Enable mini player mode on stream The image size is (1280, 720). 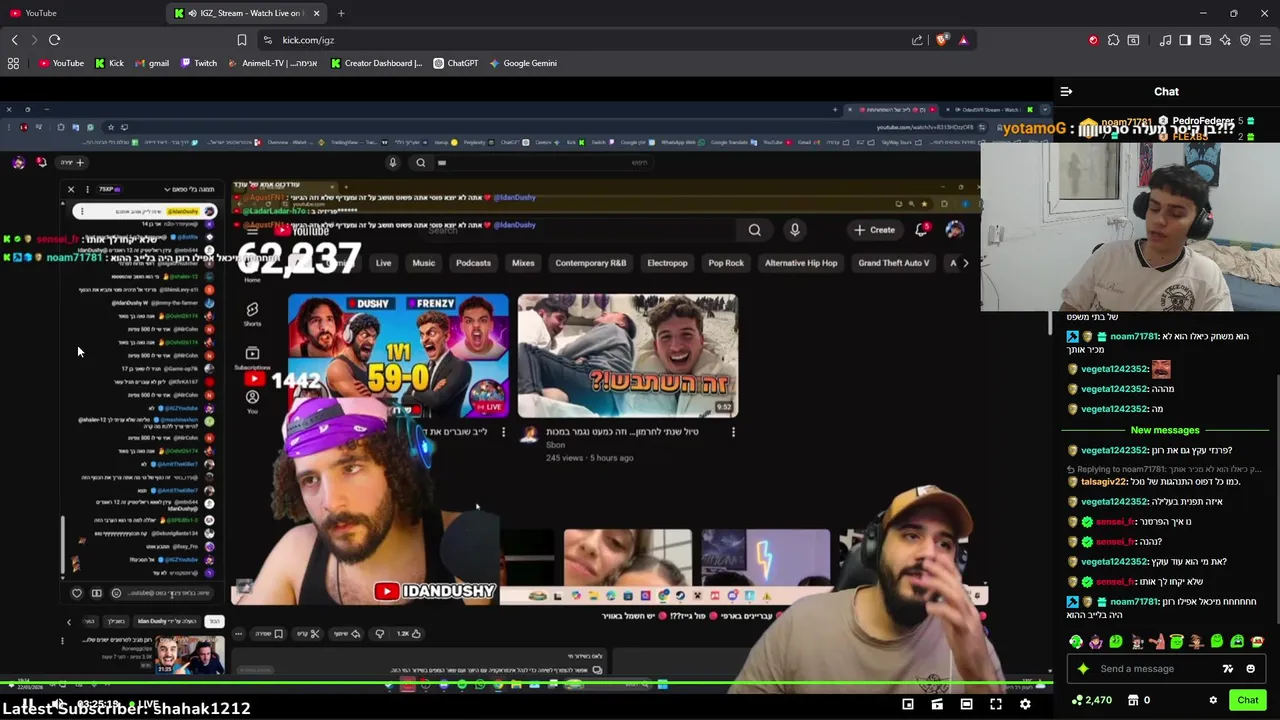[908, 704]
